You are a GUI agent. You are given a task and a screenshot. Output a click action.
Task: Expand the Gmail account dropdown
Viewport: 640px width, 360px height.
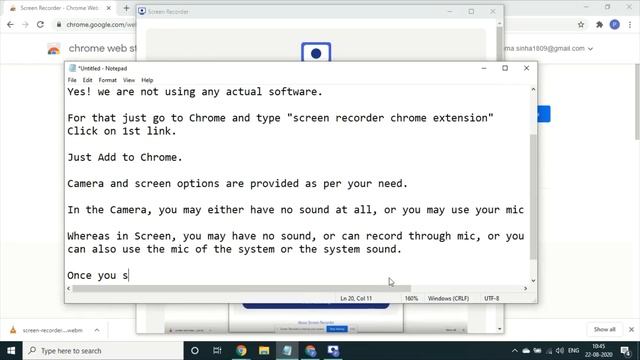click(x=590, y=49)
